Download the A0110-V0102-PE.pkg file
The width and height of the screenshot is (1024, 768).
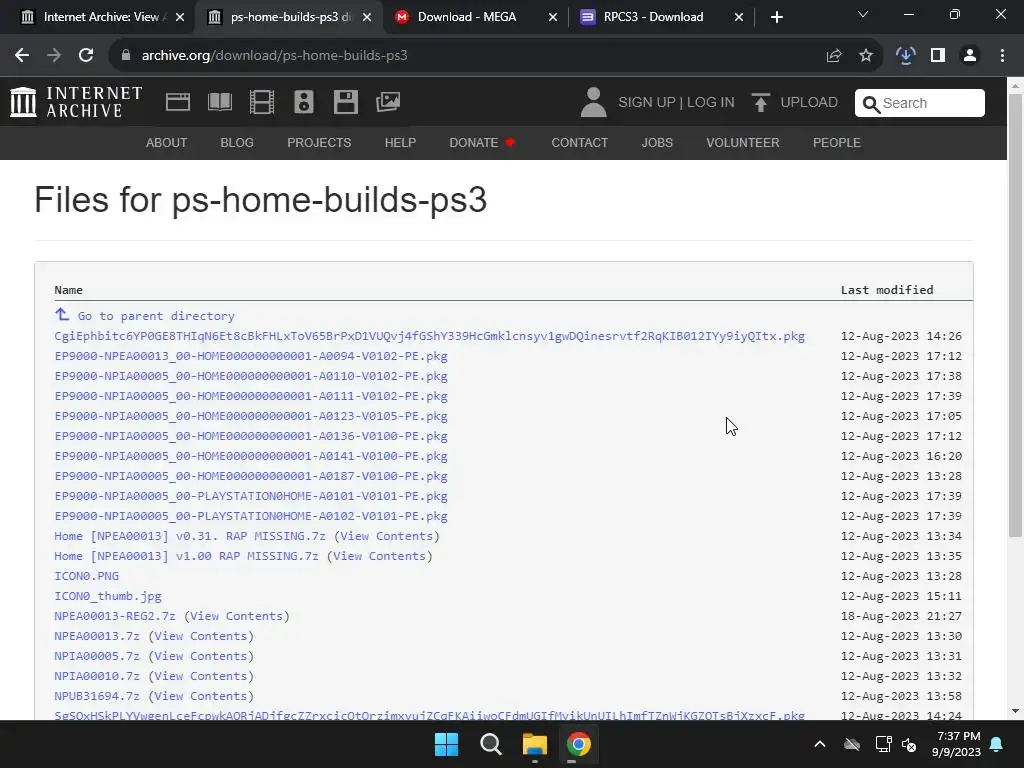pos(251,376)
